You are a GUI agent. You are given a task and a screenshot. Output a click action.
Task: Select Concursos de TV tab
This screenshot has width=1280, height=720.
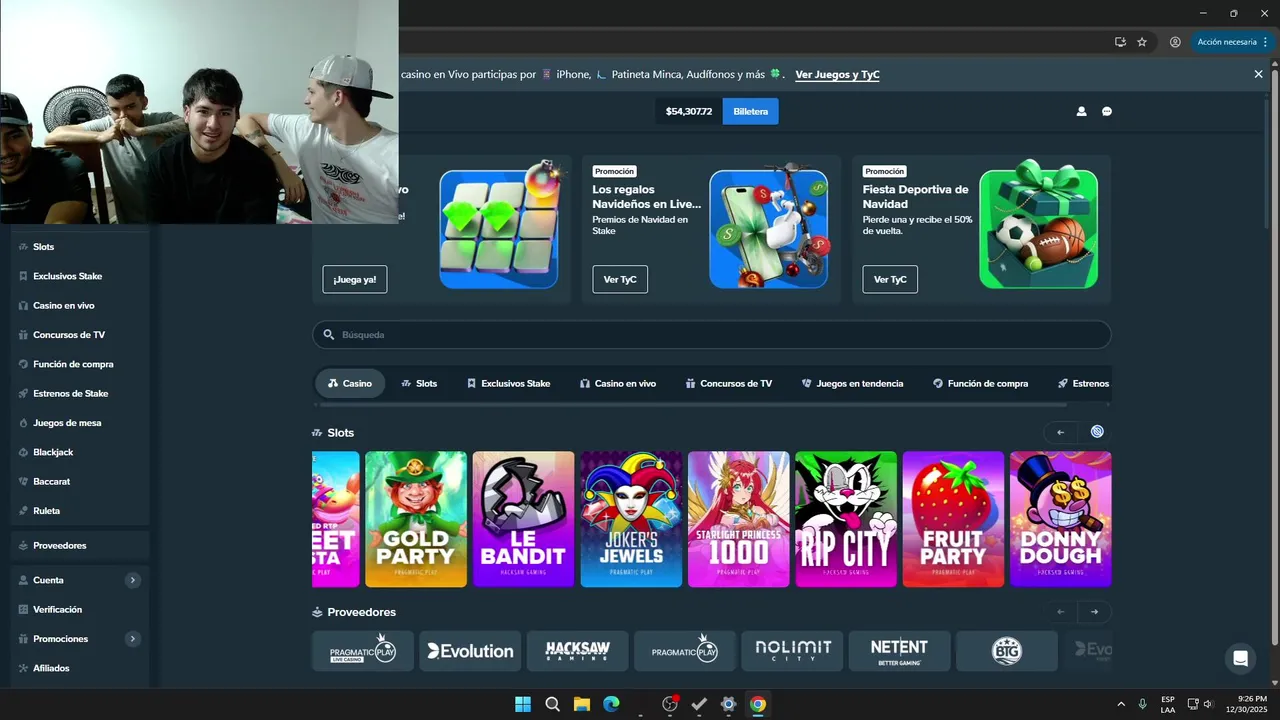pyautogui.click(x=729, y=383)
